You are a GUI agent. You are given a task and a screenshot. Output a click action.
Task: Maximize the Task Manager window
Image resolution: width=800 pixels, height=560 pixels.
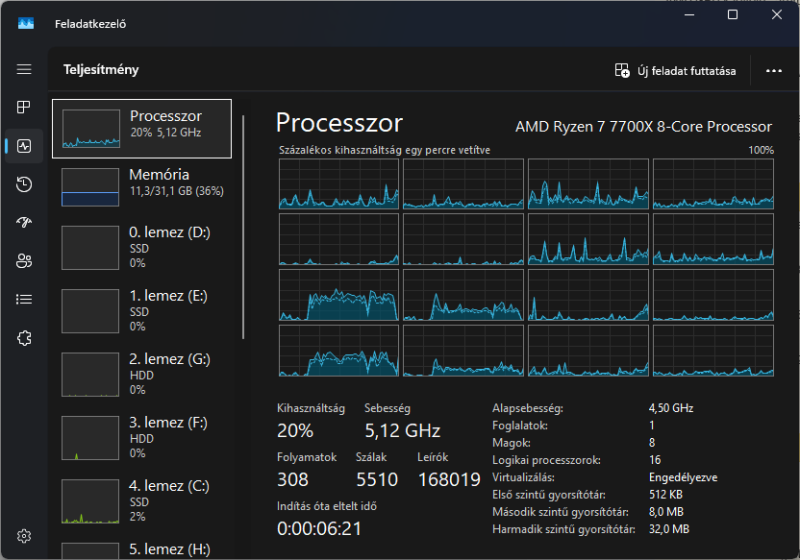coord(733,15)
